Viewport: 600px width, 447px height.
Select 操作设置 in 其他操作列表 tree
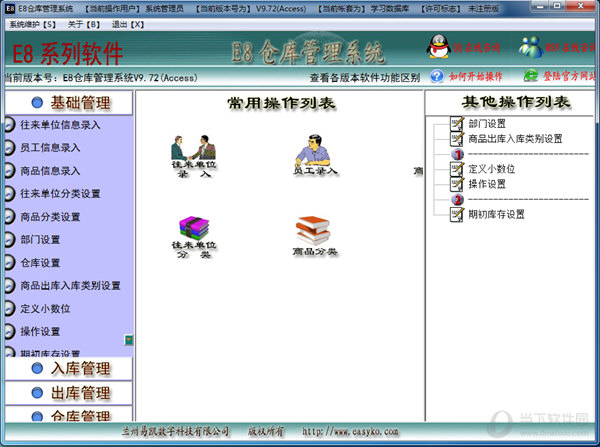click(x=487, y=184)
